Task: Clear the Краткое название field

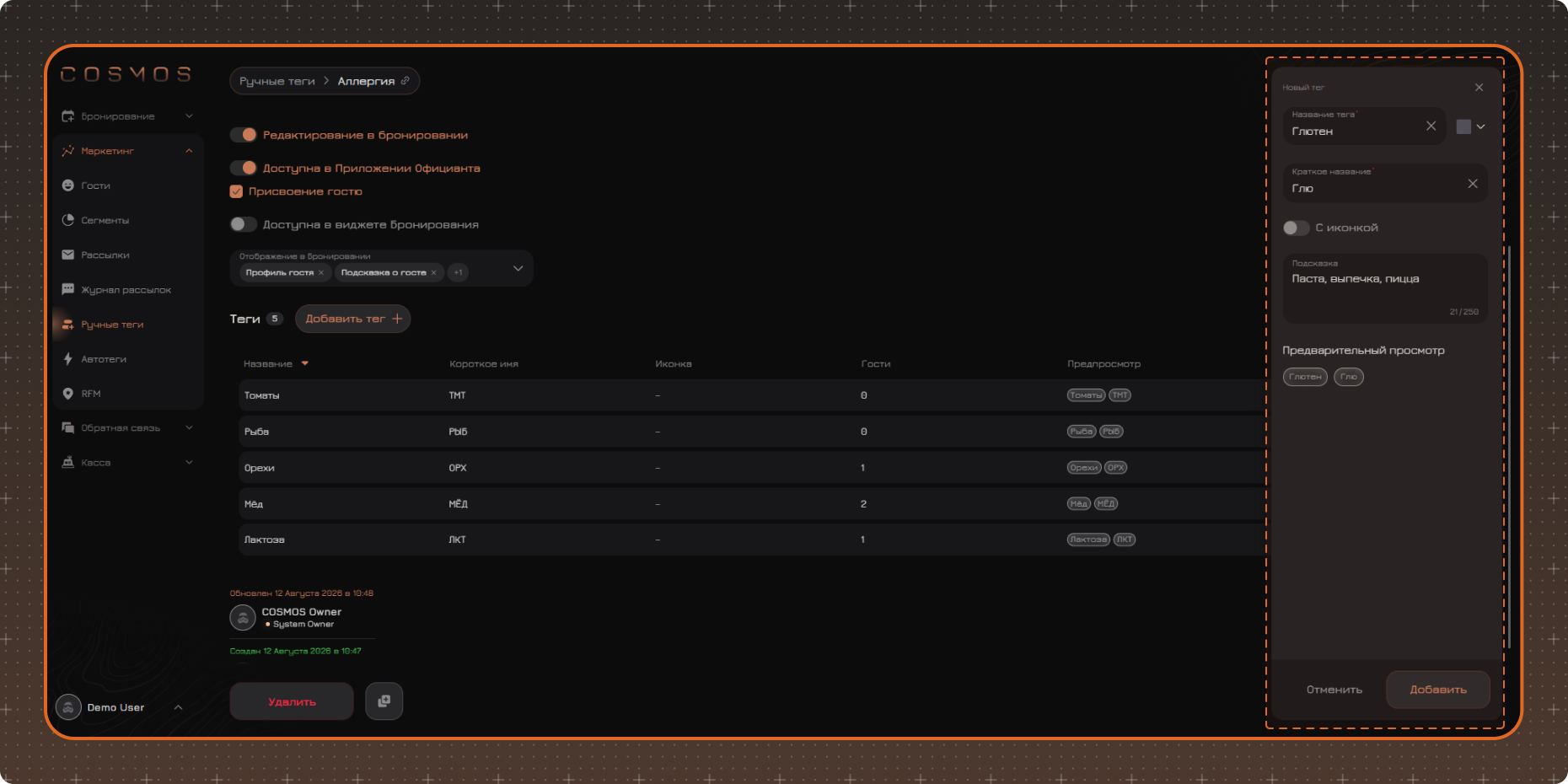Action: coord(1473,184)
